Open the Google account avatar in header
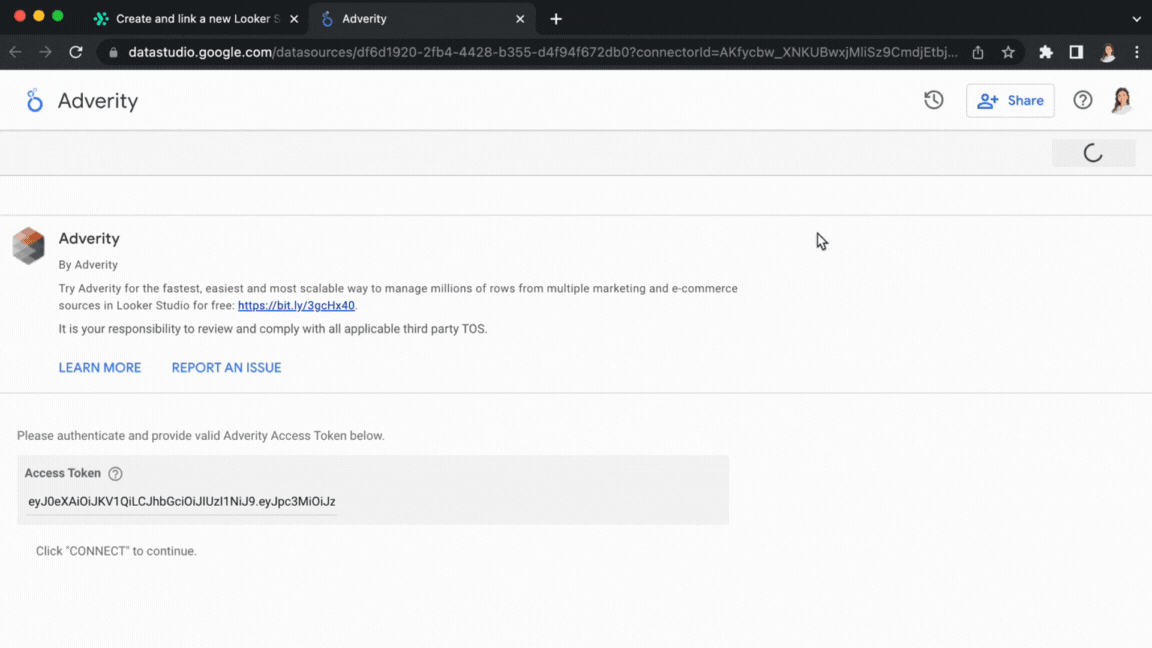1152x648 pixels. pyautogui.click(x=1121, y=100)
